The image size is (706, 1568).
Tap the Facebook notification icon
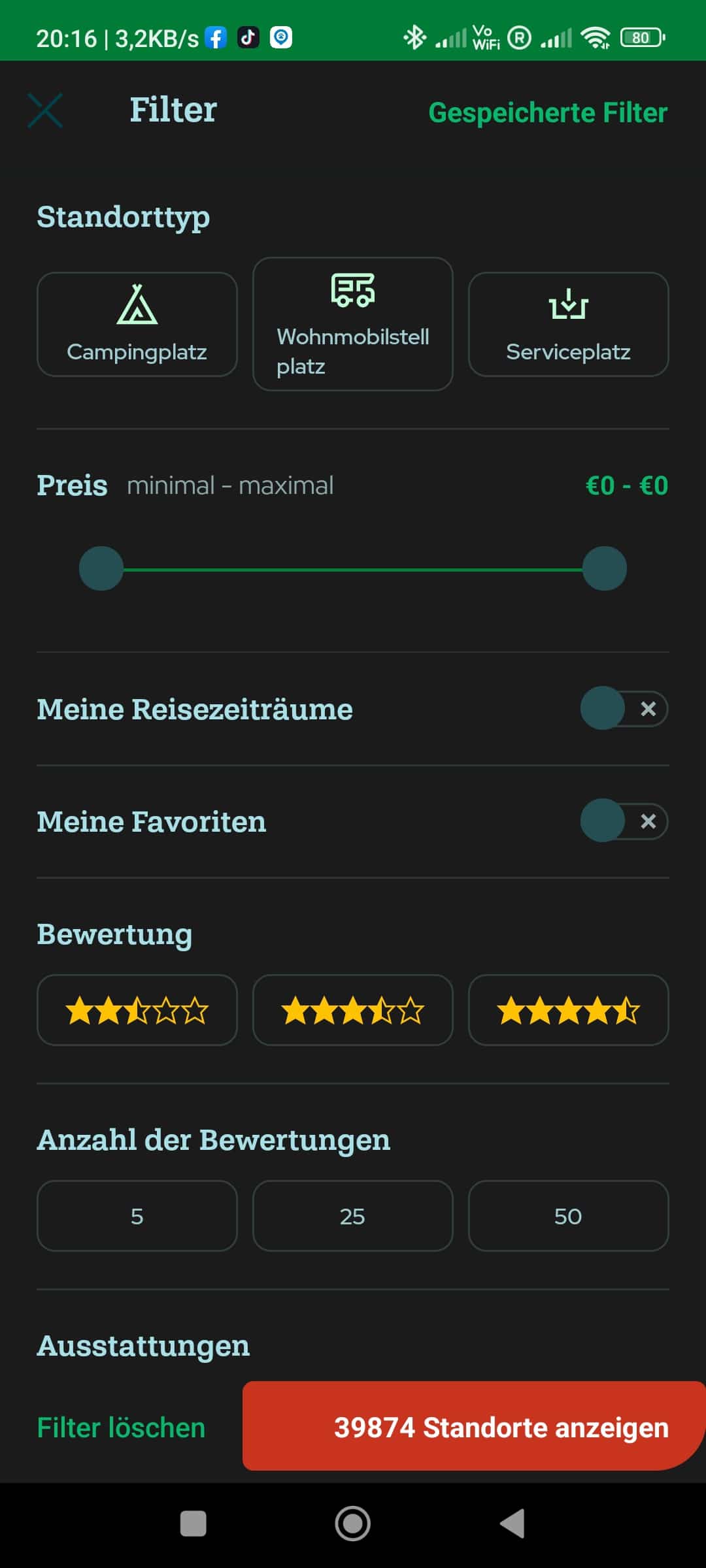pyautogui.click(x=216, y=38)
